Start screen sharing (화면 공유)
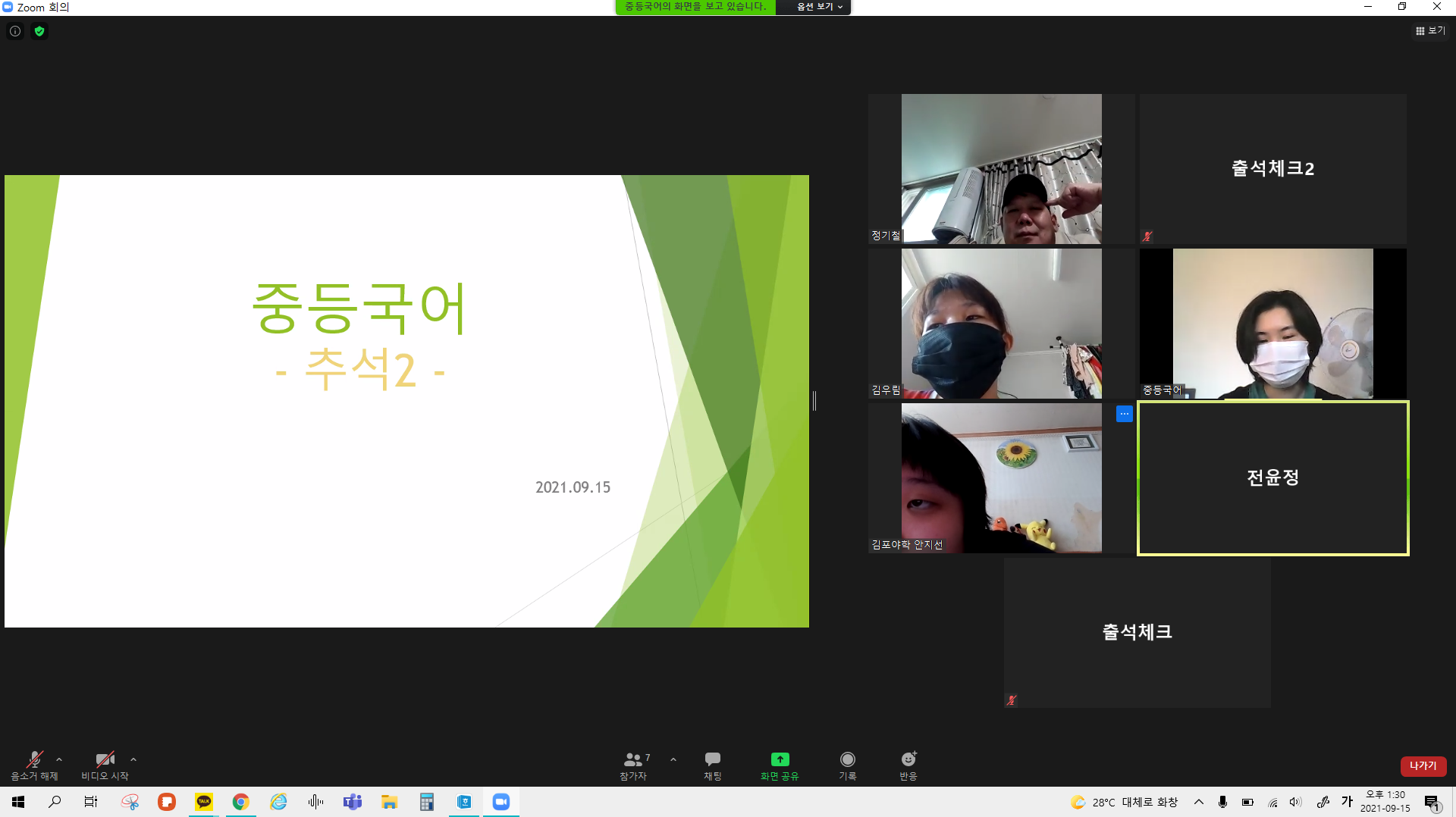The width and height of the screenshot is (1456, 817). [780, 765]
